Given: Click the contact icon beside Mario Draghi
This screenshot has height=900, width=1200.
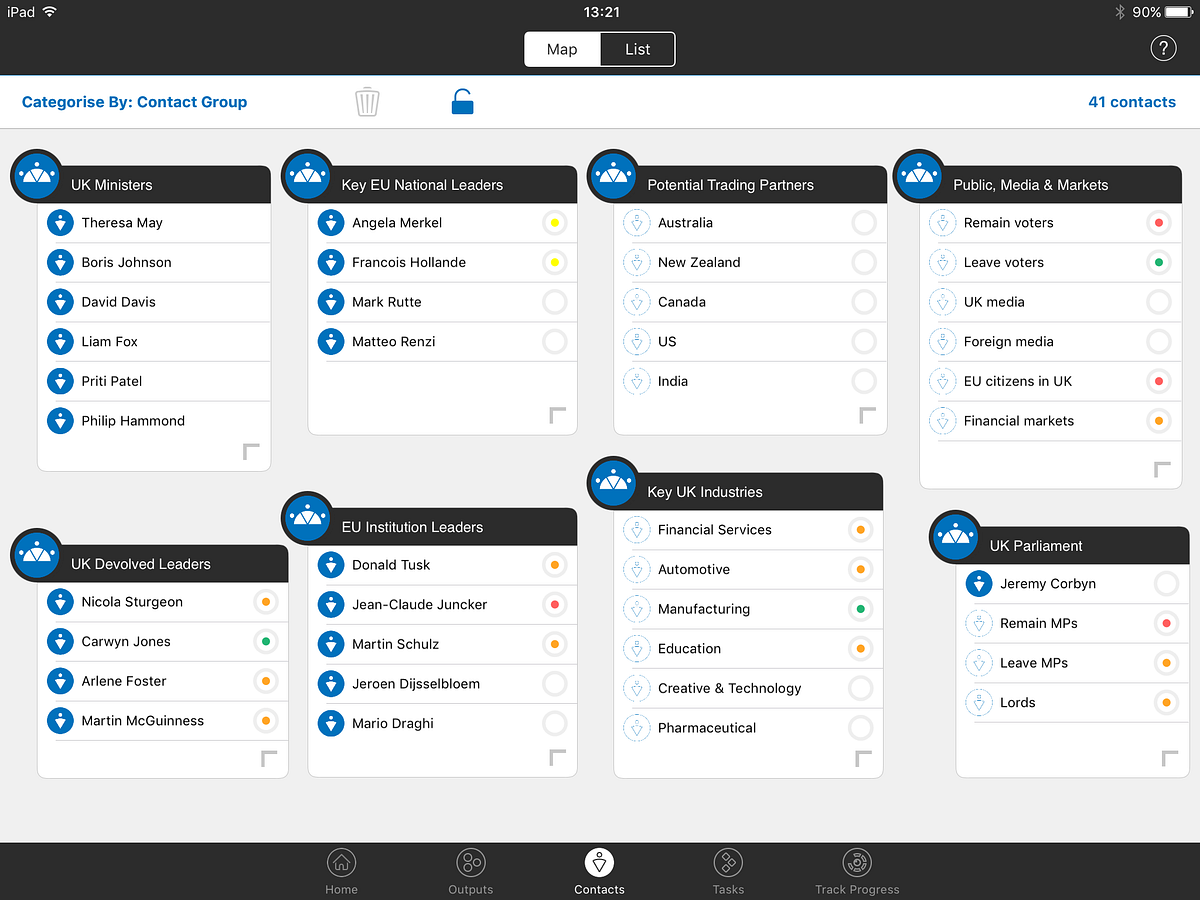Looking at the screenshot, I should [x=331, y=723].
